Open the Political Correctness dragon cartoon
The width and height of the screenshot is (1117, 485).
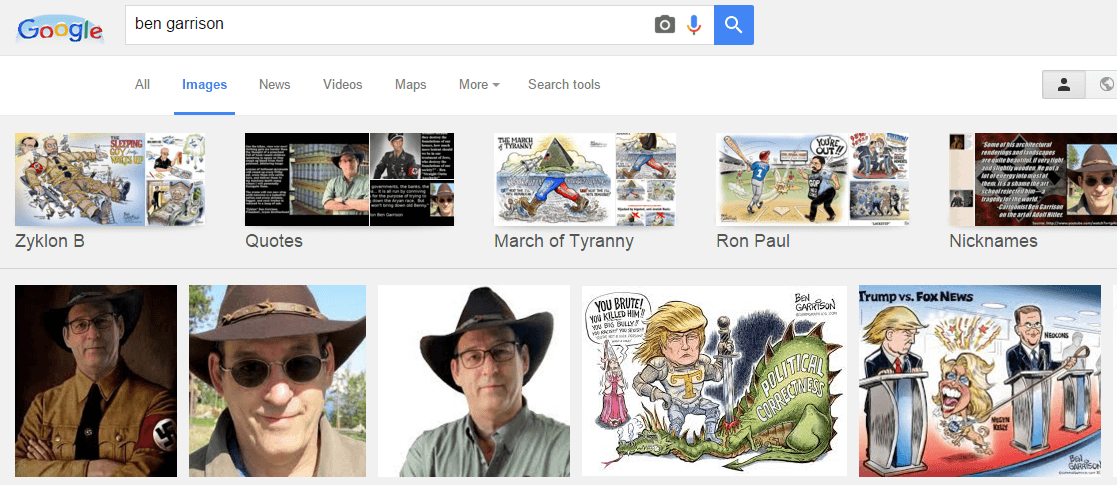(714, 381)
